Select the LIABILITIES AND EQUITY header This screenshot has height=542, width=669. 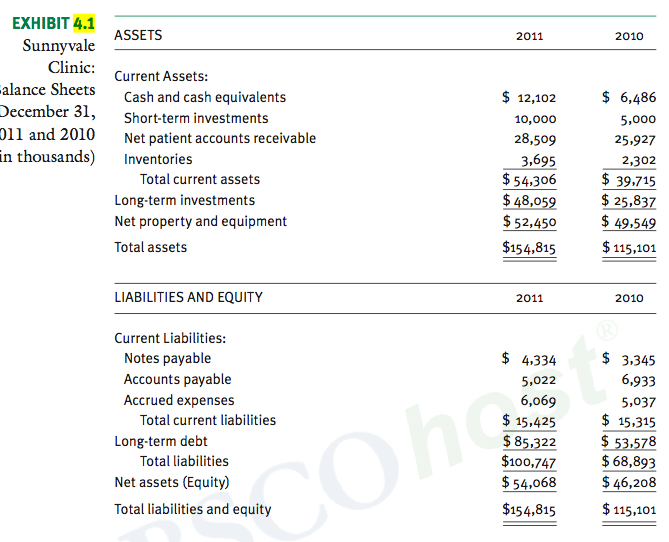tap(189, 297)
